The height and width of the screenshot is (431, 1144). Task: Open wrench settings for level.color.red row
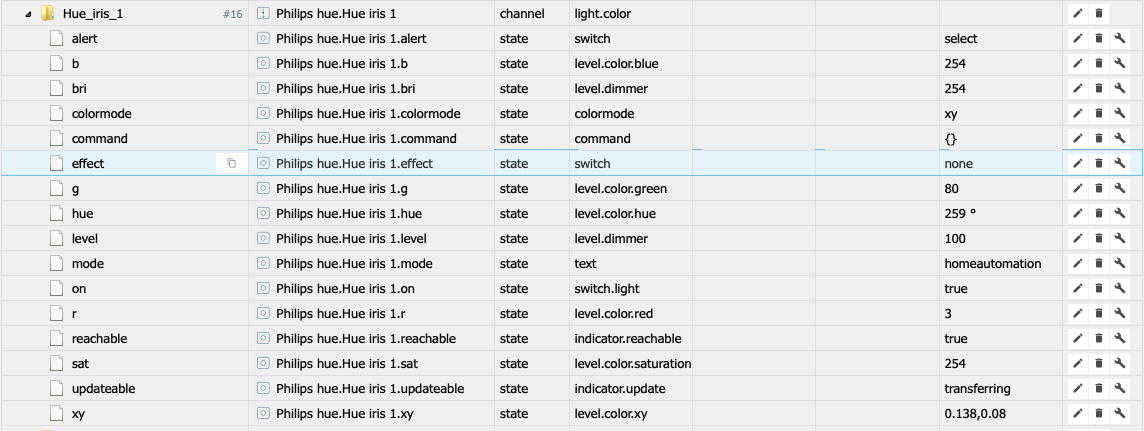click(1120, 314)
